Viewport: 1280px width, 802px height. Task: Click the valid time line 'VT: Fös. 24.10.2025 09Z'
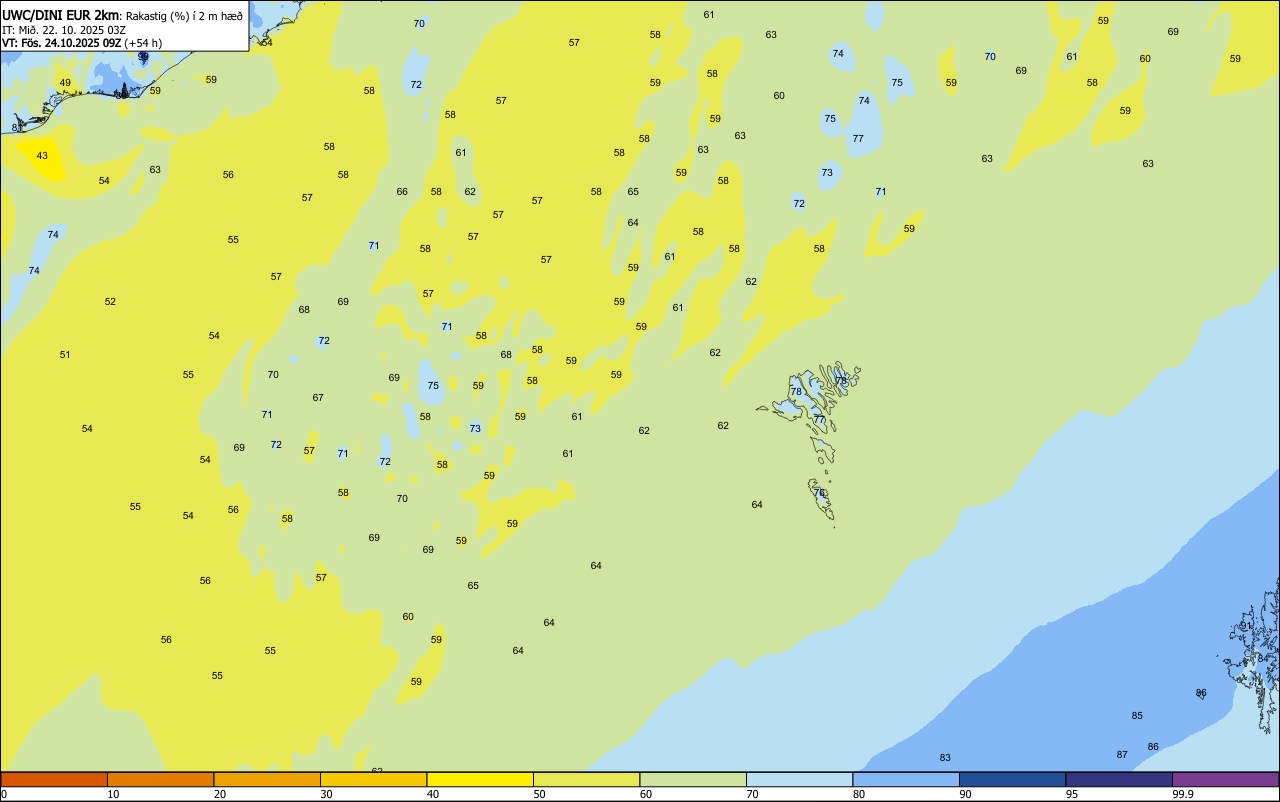tap(62, 43)
